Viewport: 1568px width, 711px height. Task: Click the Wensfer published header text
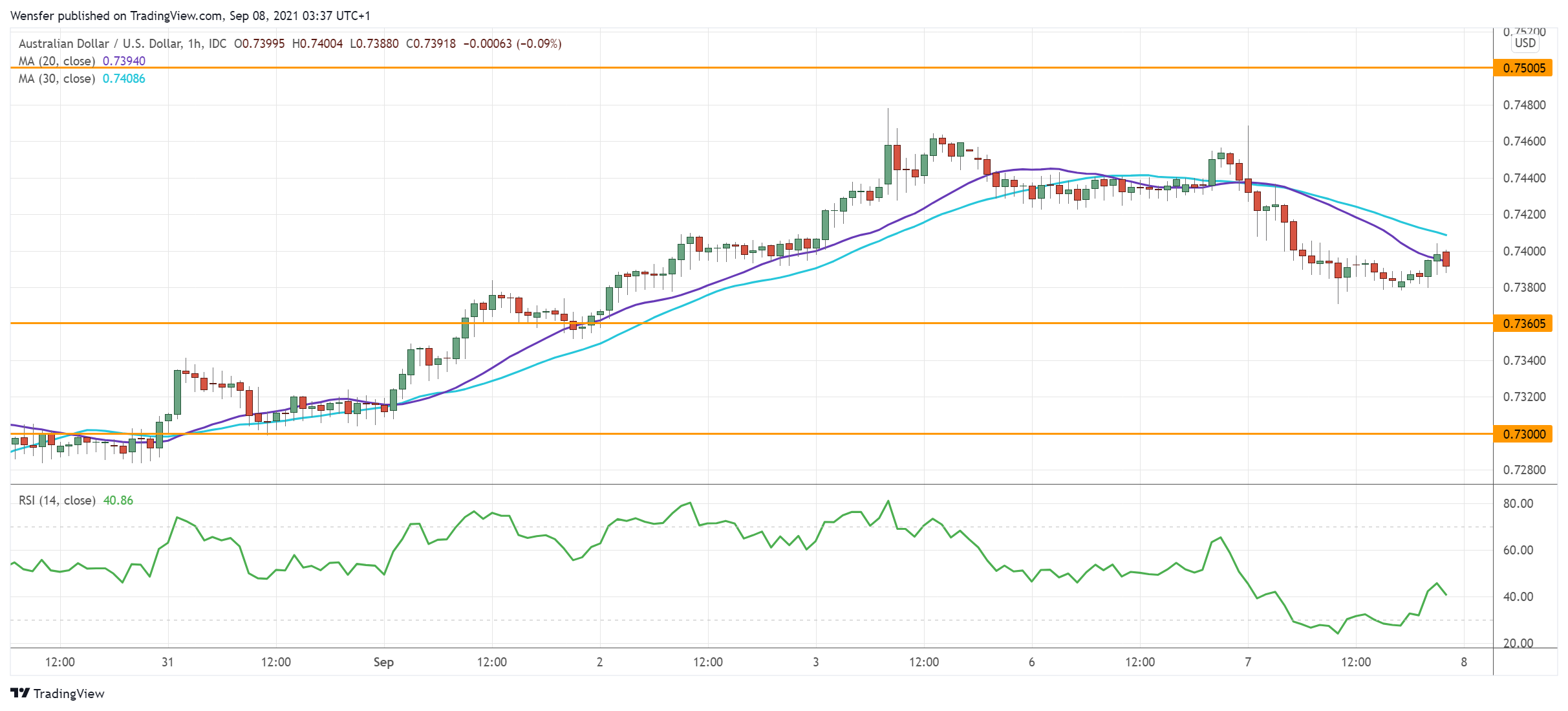190,16
